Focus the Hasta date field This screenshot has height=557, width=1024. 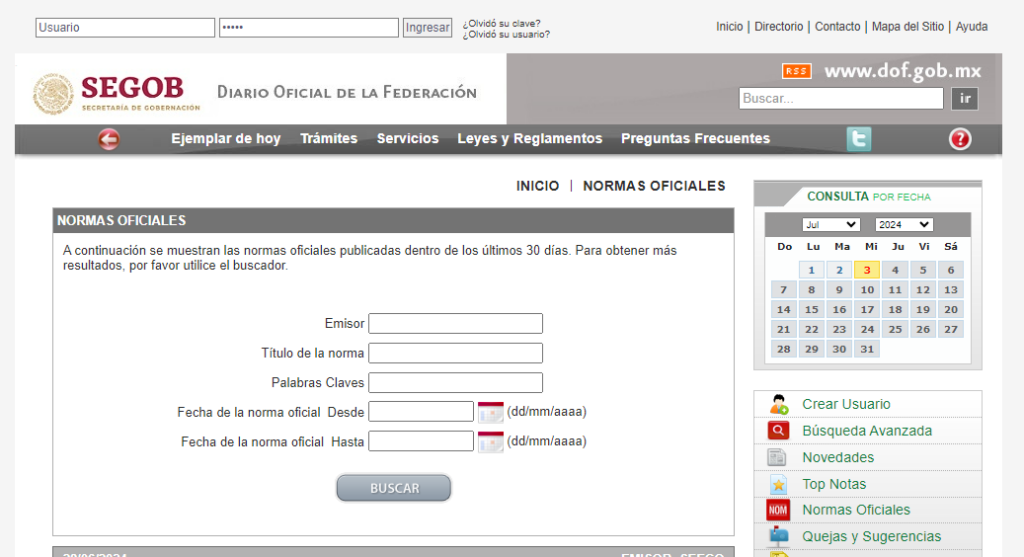tap(421, 441)
